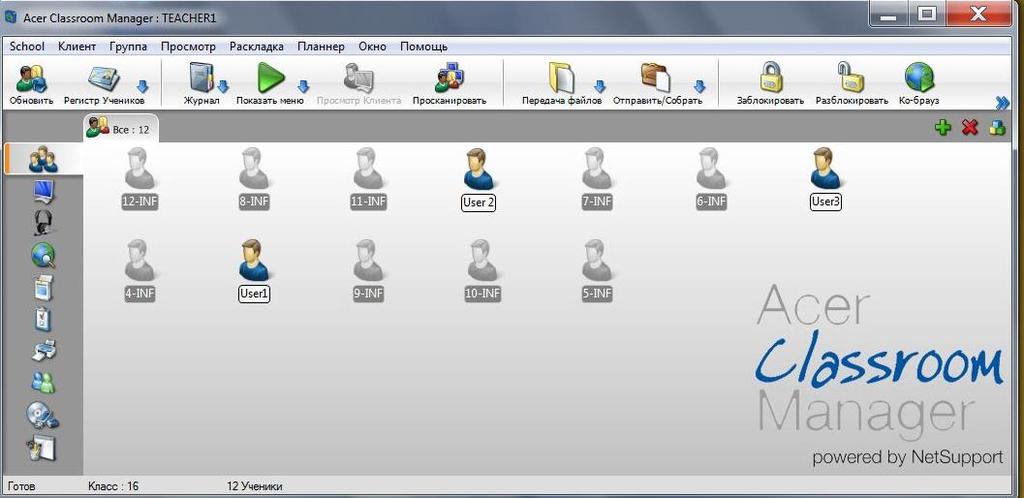Click the red X delete group icon

(x=970, y=128)
